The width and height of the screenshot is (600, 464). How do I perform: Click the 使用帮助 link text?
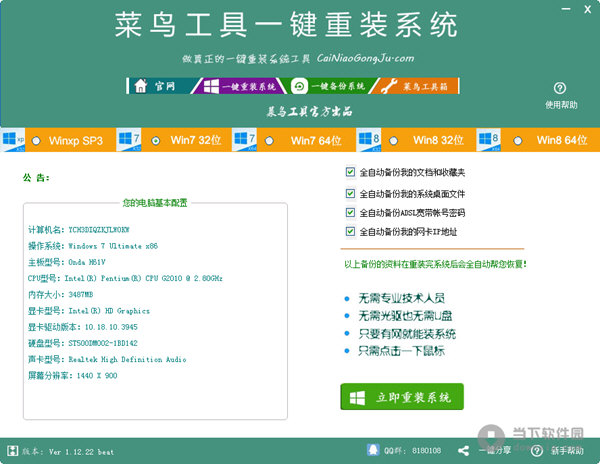(x=561, y=105)
